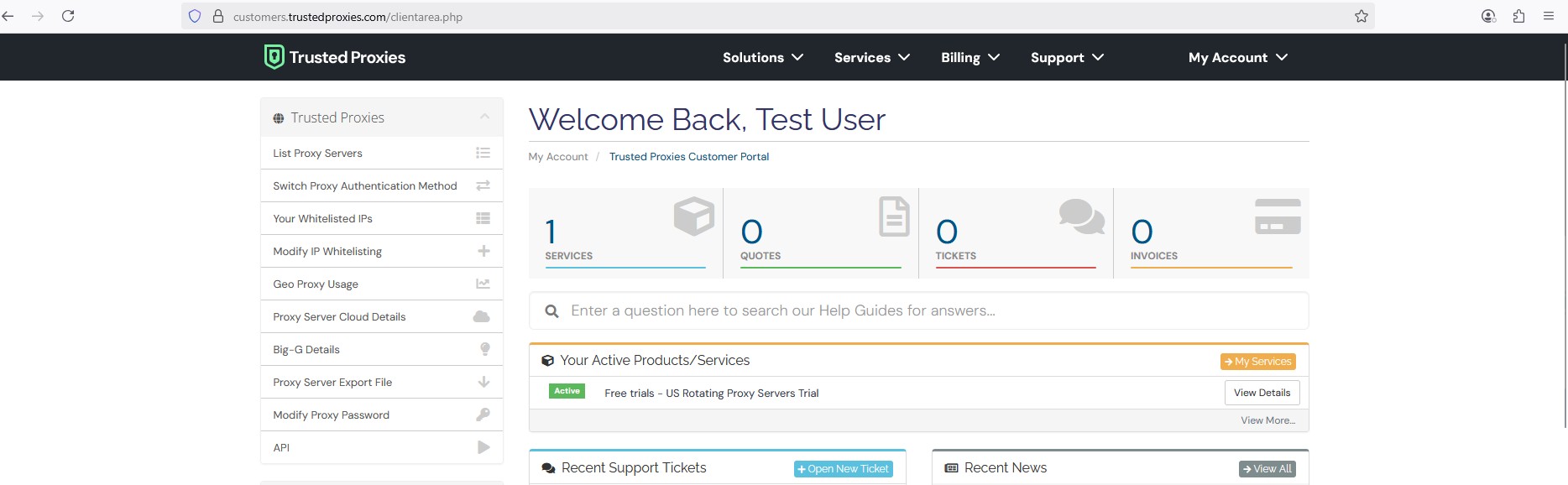Click the chat bubbles icon in Tickets tile
1568x485 pixels.
pyautogui.click(x=1082, y=216)
